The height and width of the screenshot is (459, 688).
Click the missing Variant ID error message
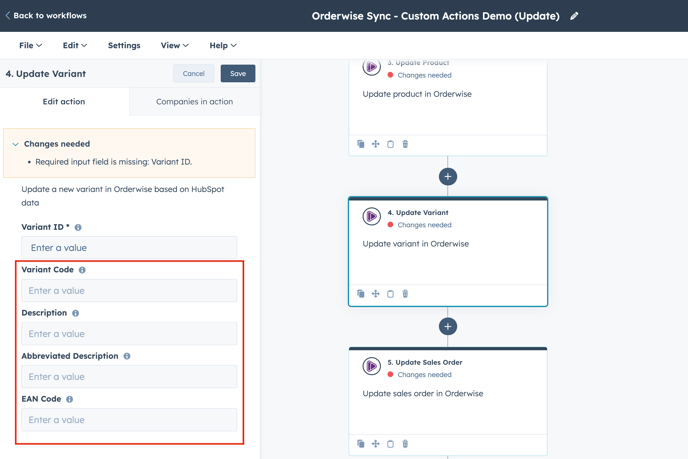pos(114,161)
